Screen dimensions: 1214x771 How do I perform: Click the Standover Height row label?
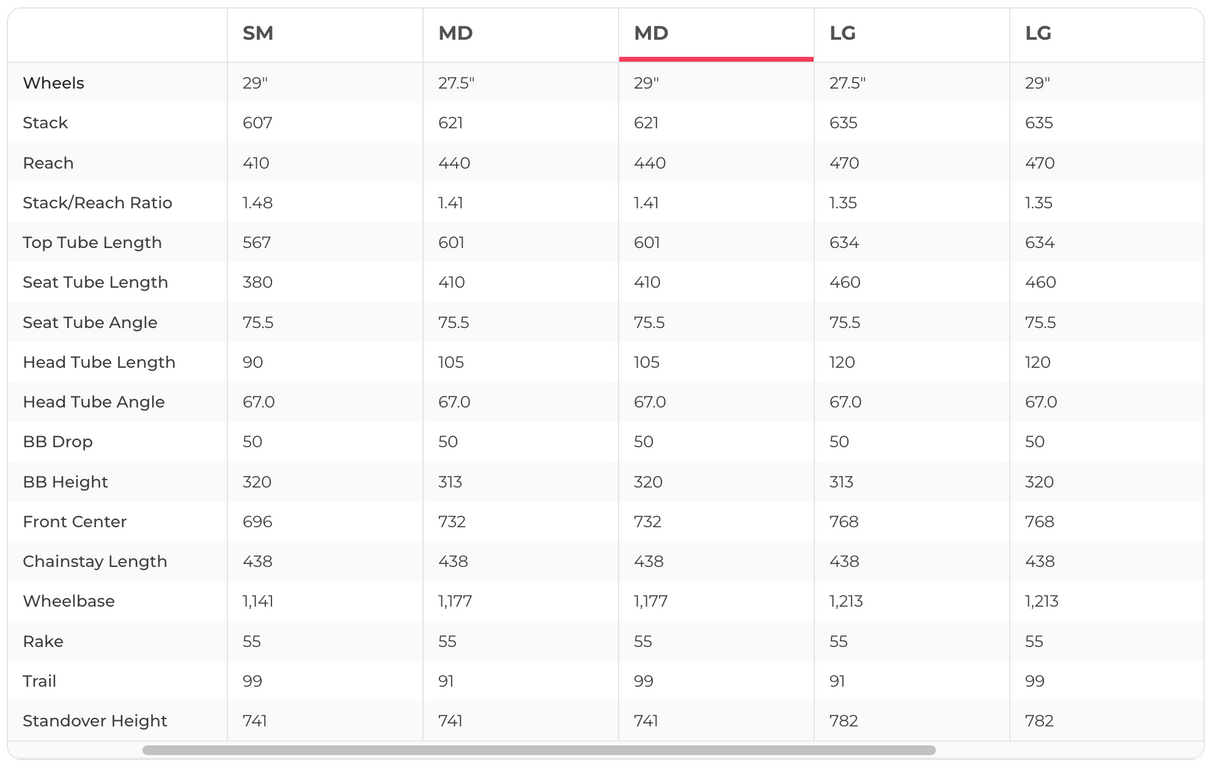point(95,721)
